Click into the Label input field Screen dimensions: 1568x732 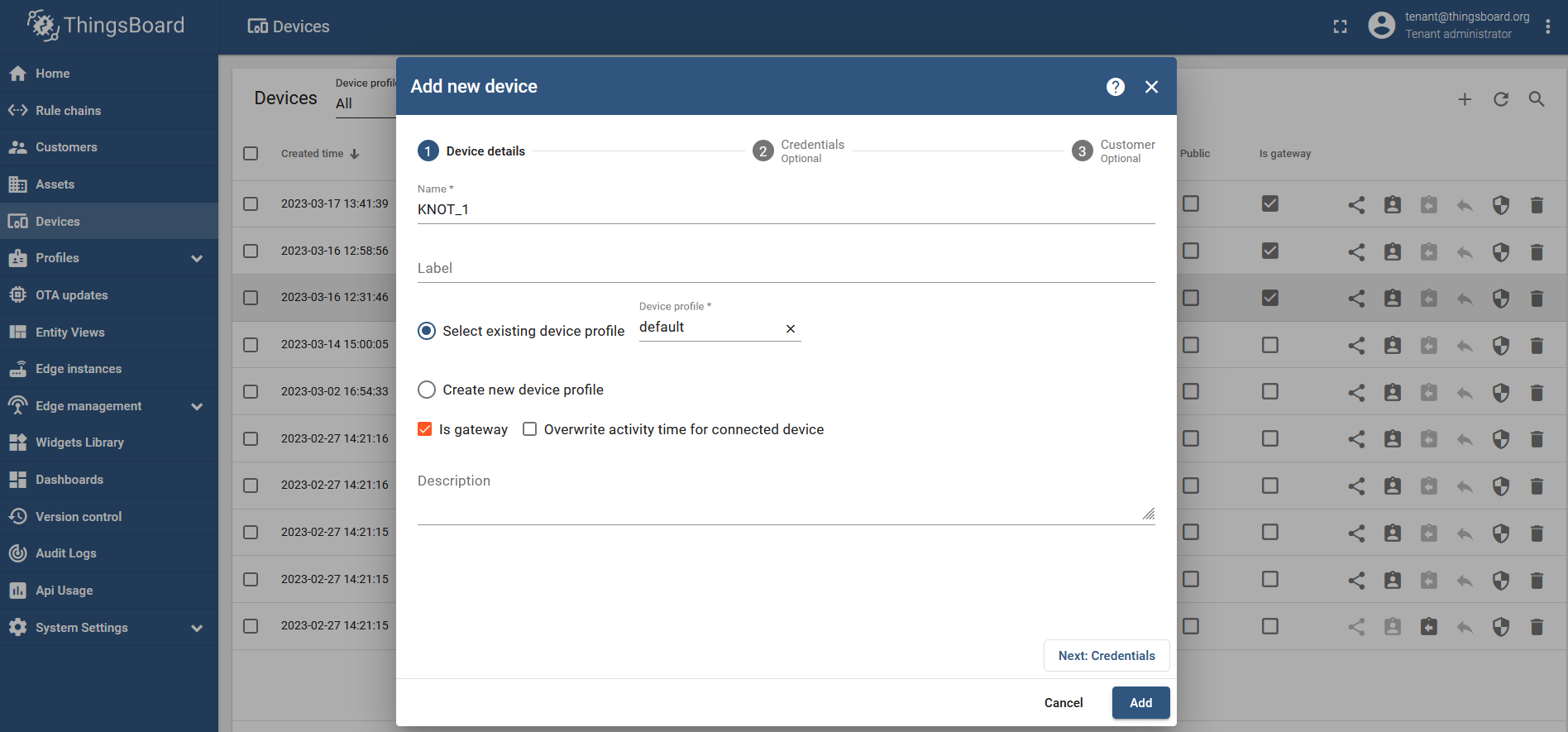(786, 268)
